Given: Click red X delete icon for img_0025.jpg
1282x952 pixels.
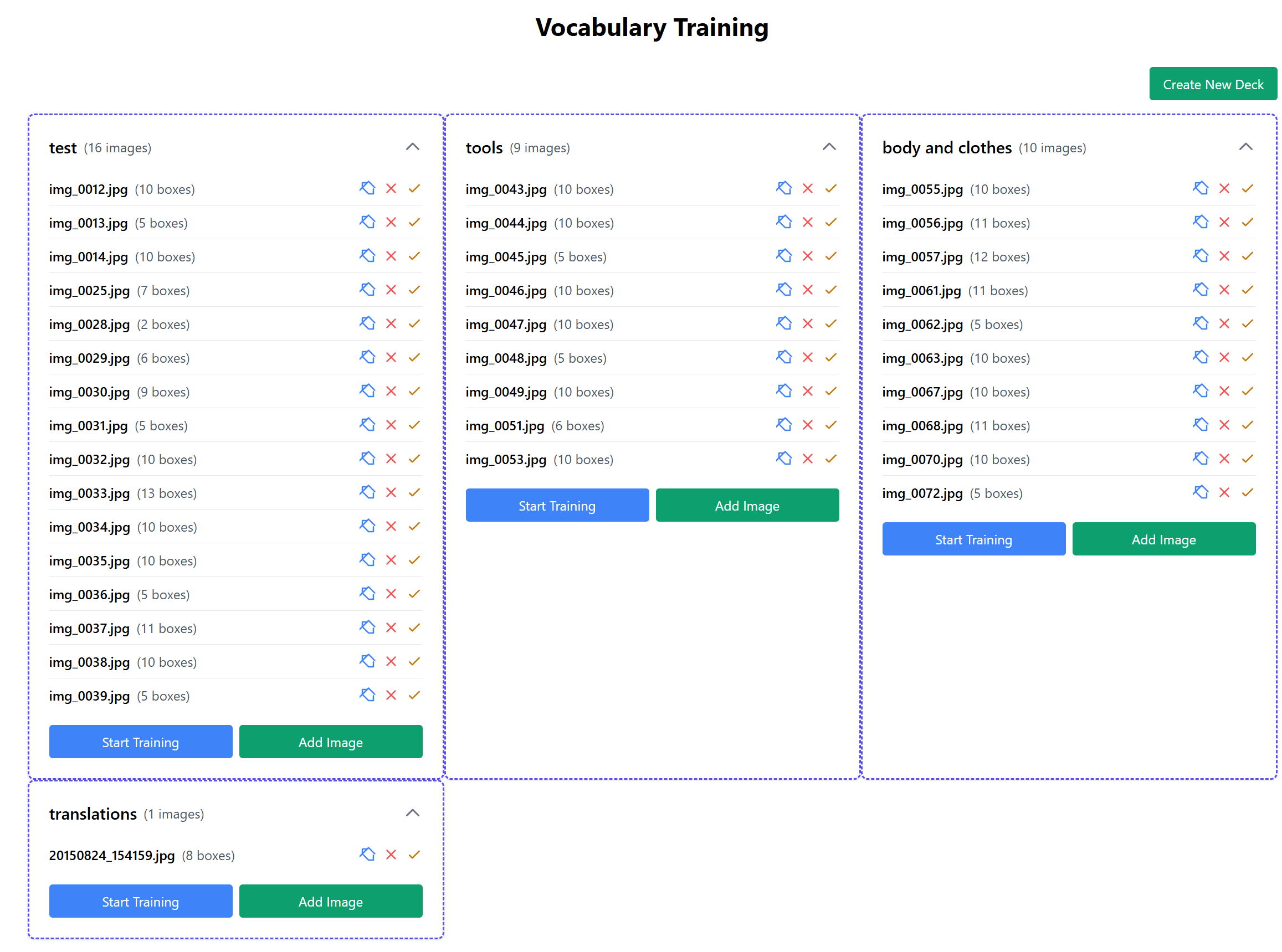Looking at the screenshot, I should (391, 290).
